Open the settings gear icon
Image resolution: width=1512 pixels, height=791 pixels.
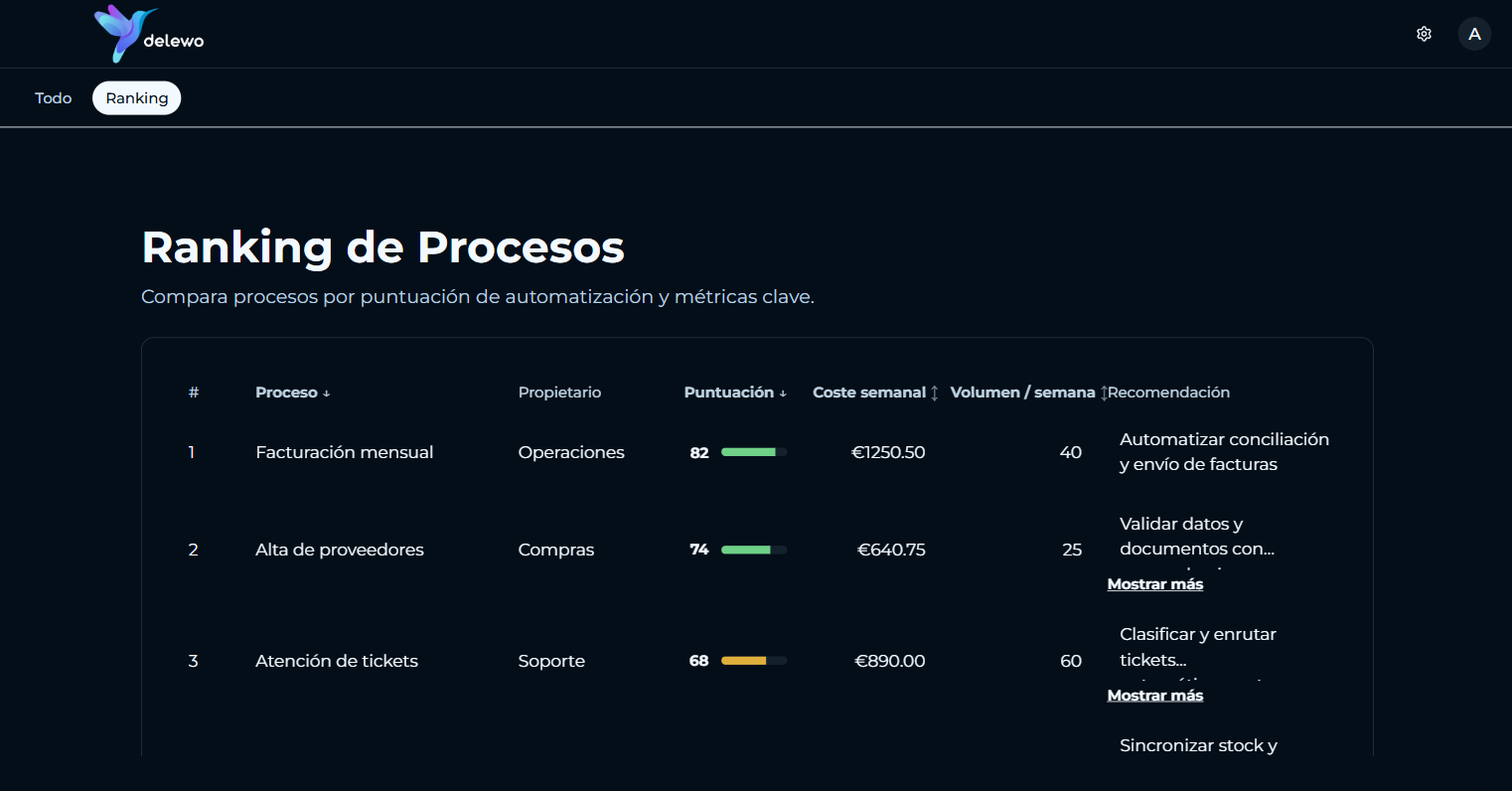pyautogui.click(x=1424, y=33)
